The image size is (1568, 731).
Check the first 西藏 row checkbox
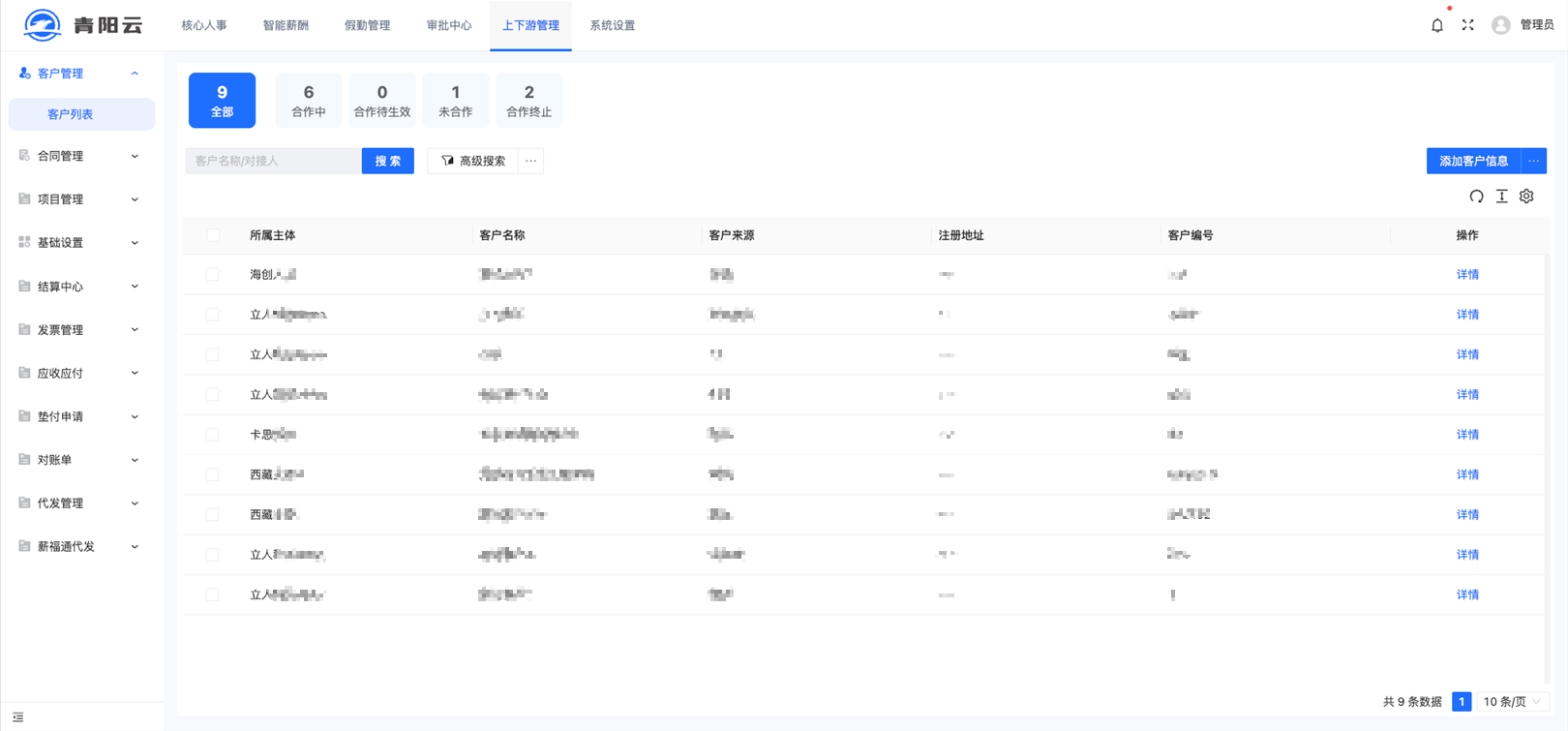[x=213, y=474]
